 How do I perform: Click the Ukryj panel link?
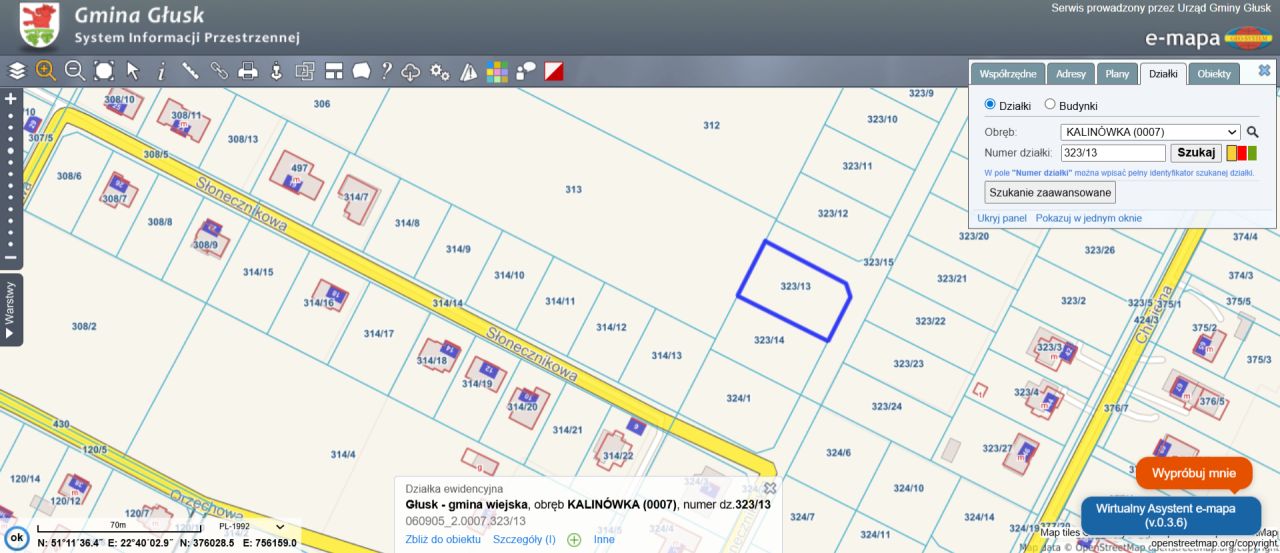1002,218
